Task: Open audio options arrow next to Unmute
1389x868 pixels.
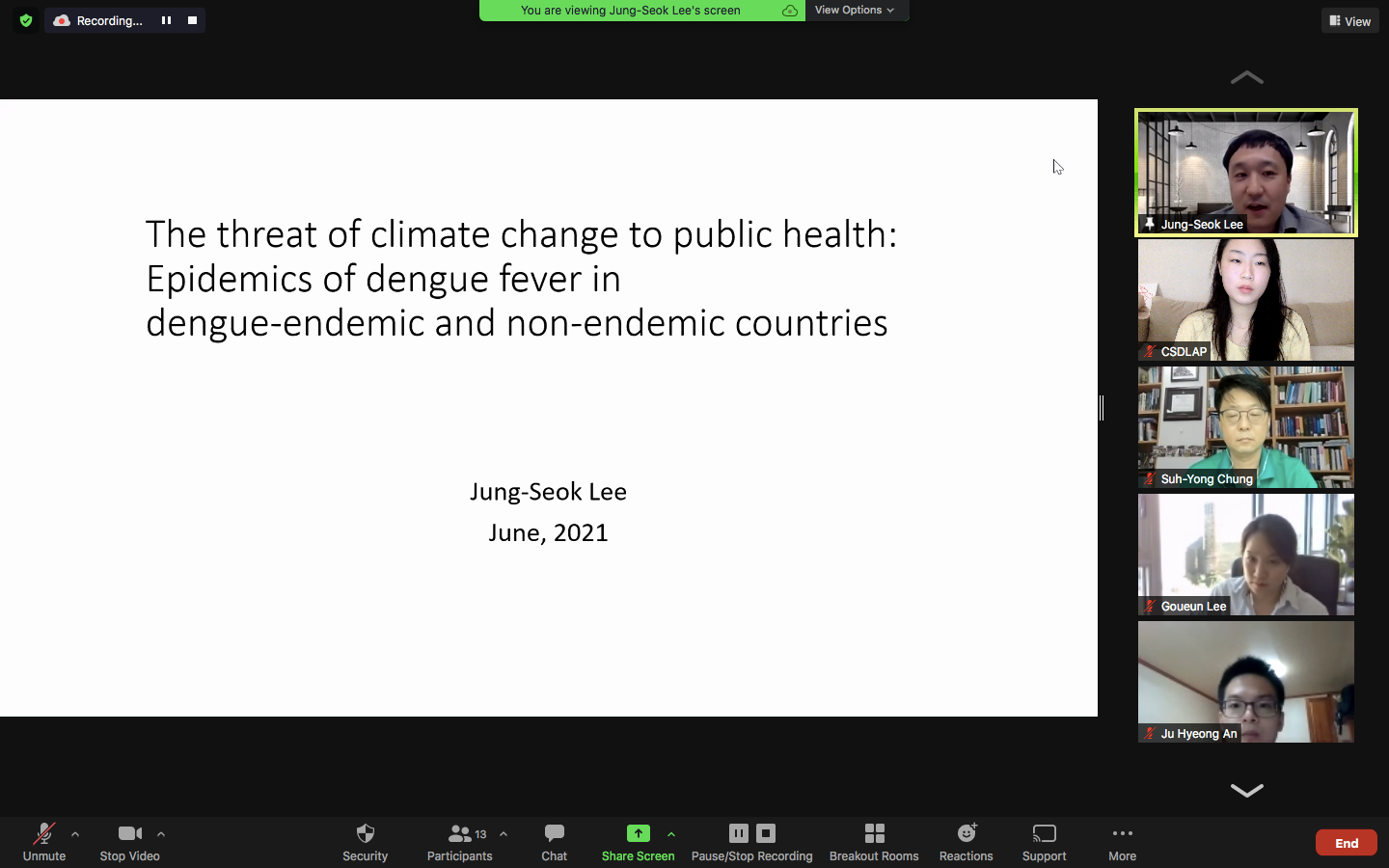Action: (75, 834)
